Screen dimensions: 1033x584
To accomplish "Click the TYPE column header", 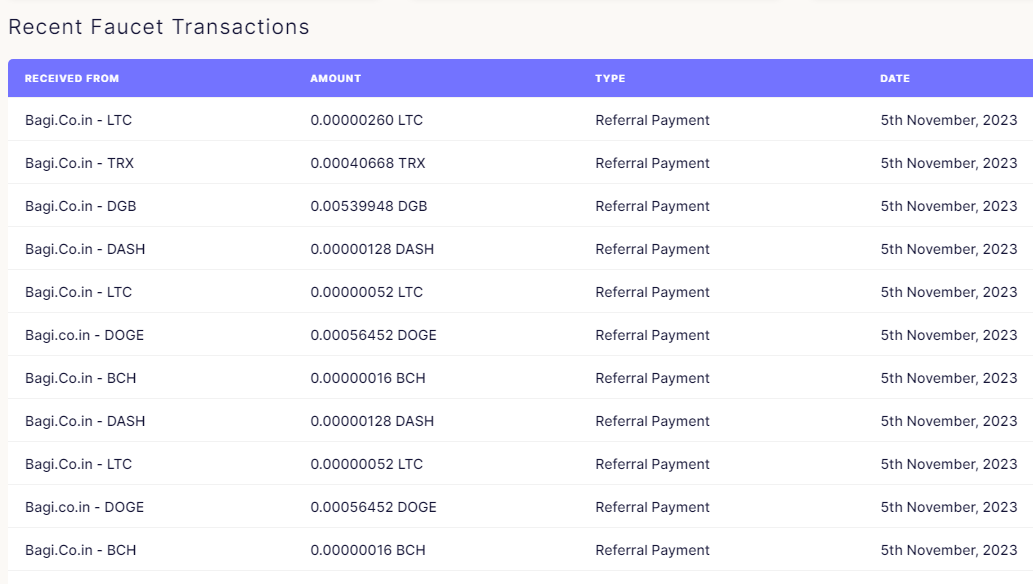I will (x=610, y=78).
